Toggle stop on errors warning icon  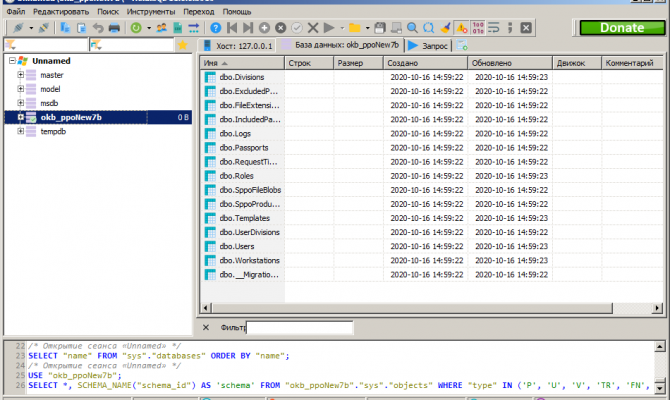pos(461,28)
